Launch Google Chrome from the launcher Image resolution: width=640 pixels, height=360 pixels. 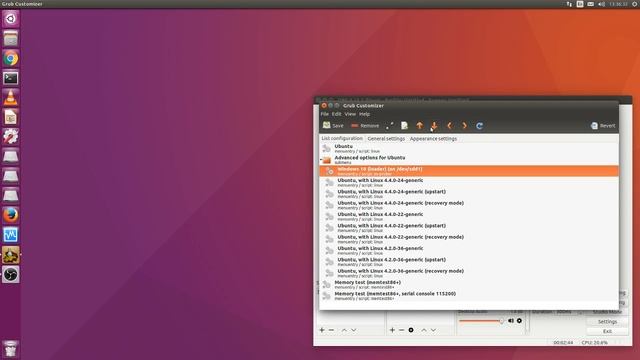[11, 58]
